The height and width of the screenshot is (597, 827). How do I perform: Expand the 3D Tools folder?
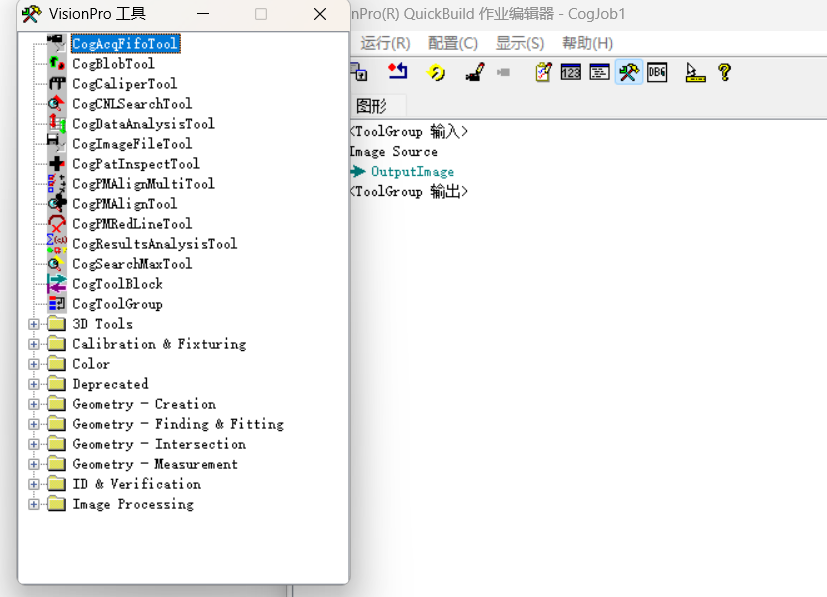[x=34, y=324]
